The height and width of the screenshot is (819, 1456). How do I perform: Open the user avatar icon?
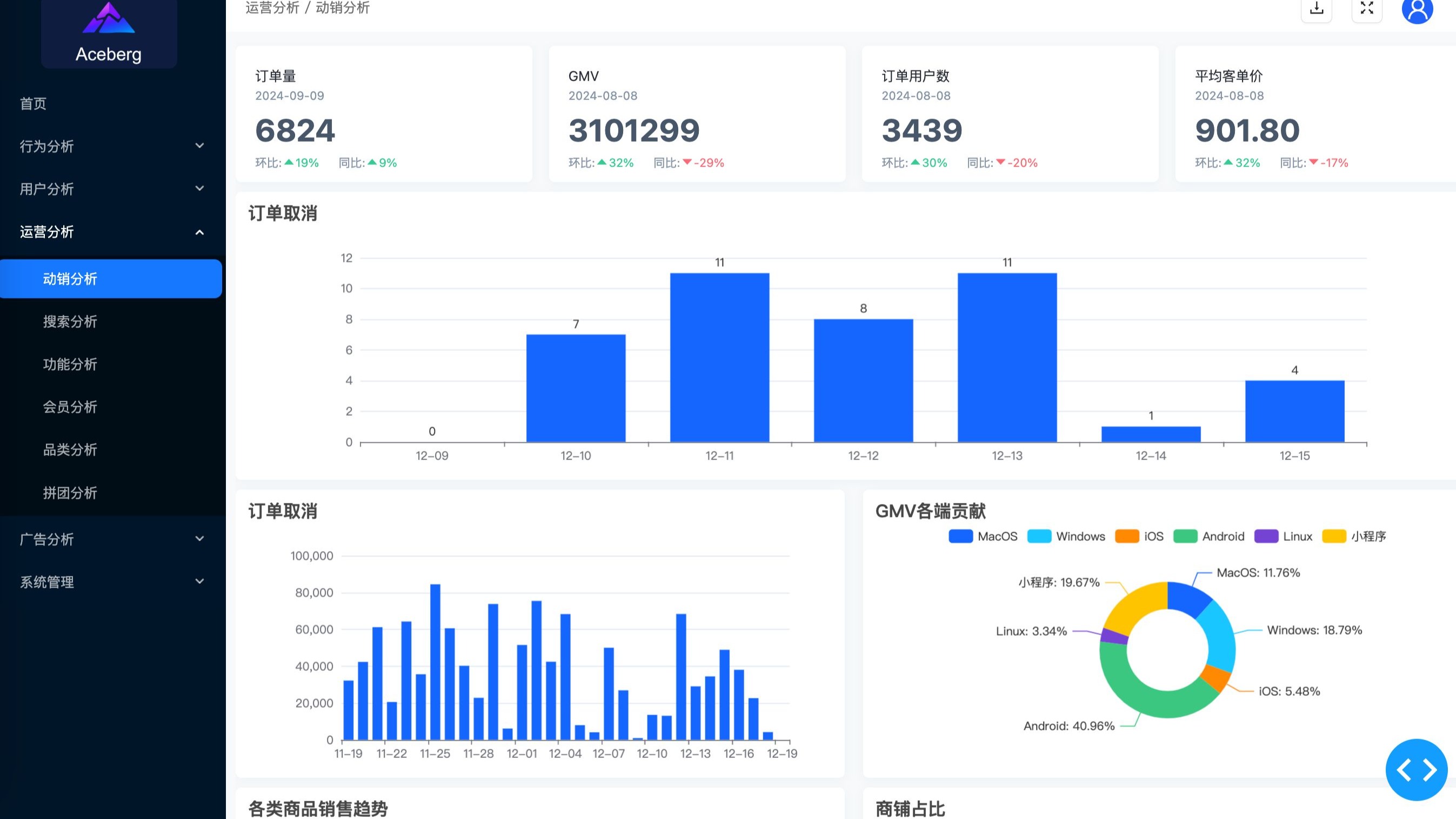click(x=1417, y=10)
